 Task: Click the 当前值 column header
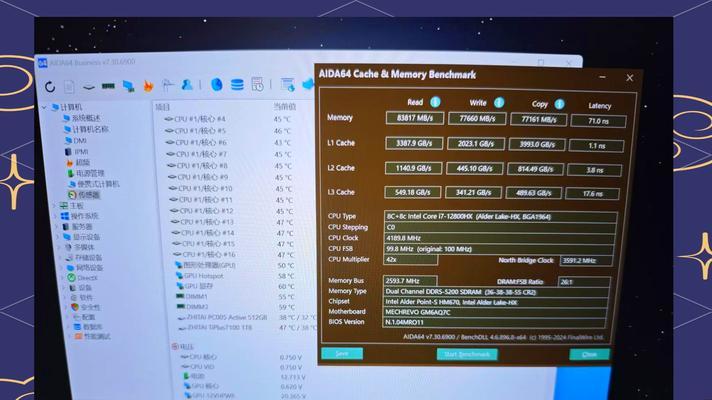click(285, 107)
